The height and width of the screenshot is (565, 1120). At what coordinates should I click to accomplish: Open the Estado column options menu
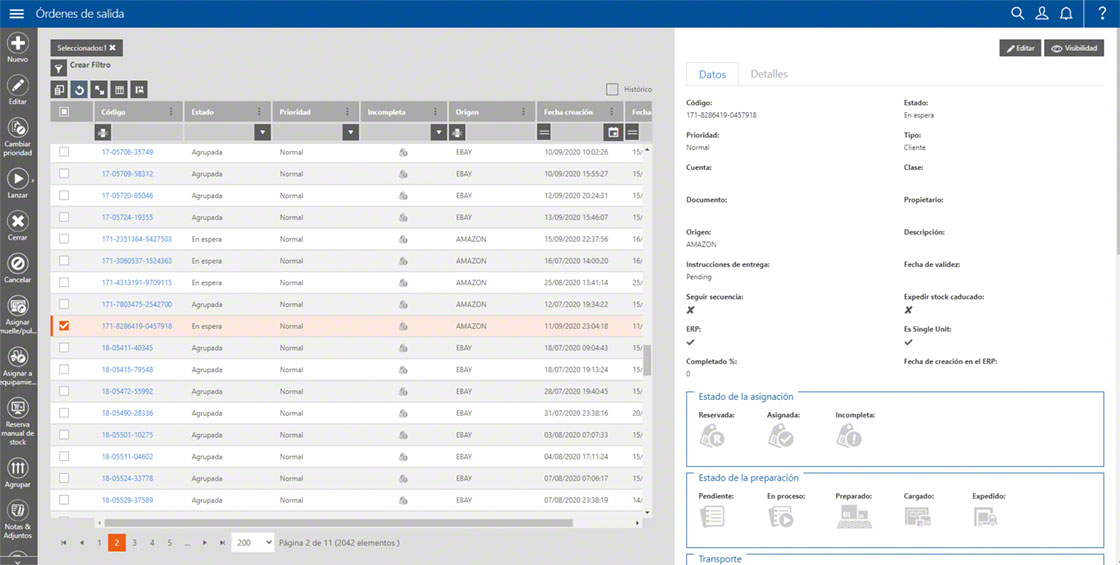pos(259,111)
